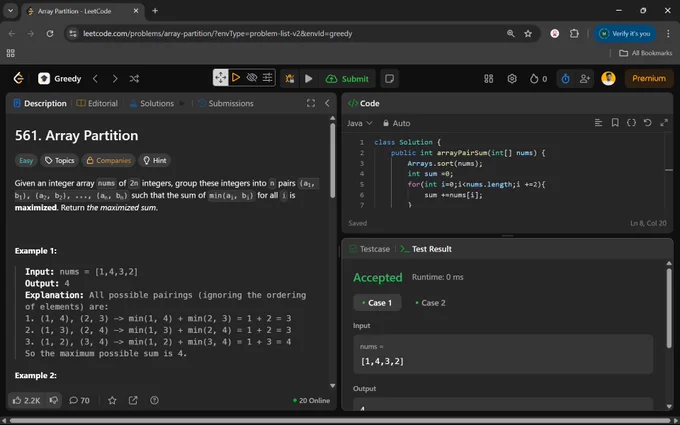Expand the Topics tag

(60, 160)
